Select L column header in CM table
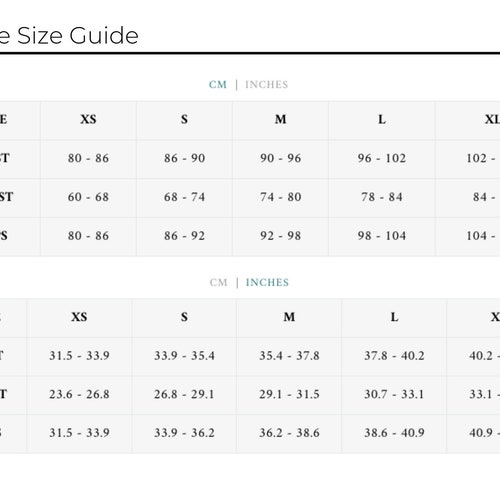This screenshot has height=500, width=500. click(382, 119)
